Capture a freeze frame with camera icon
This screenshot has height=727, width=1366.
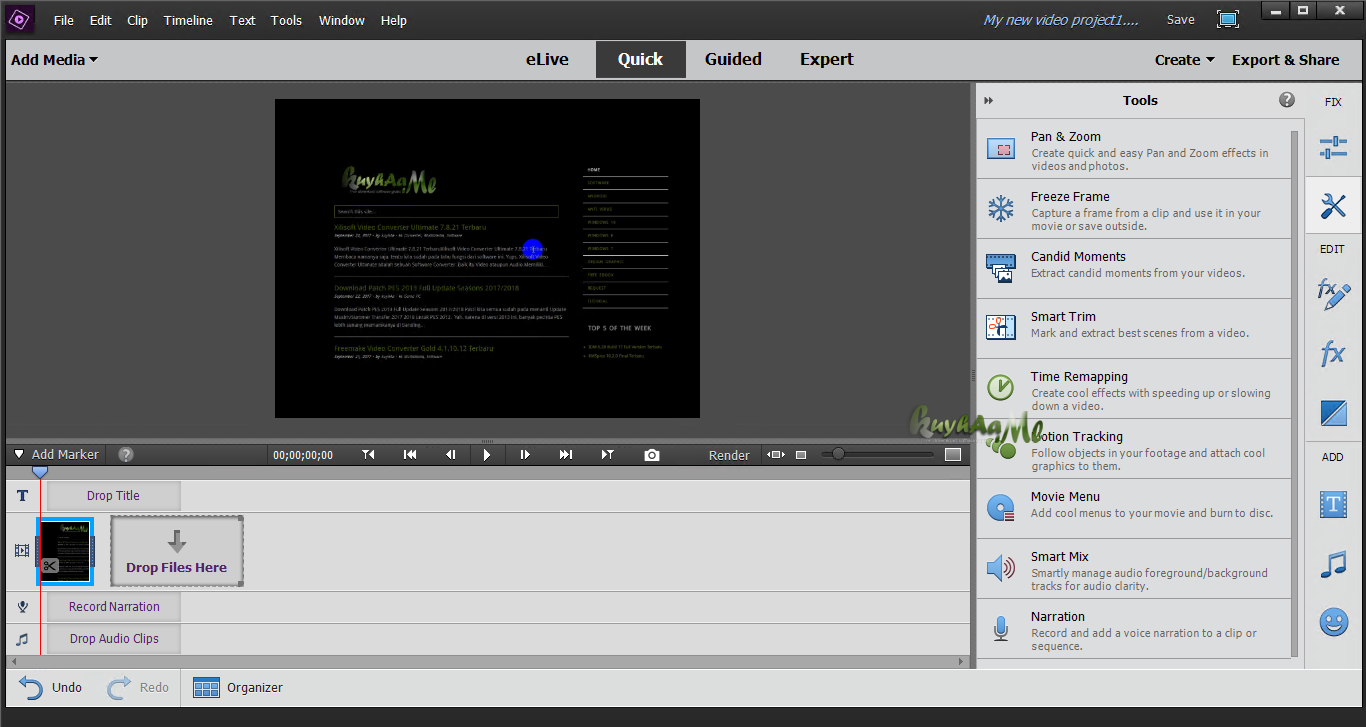coord(652,454)
